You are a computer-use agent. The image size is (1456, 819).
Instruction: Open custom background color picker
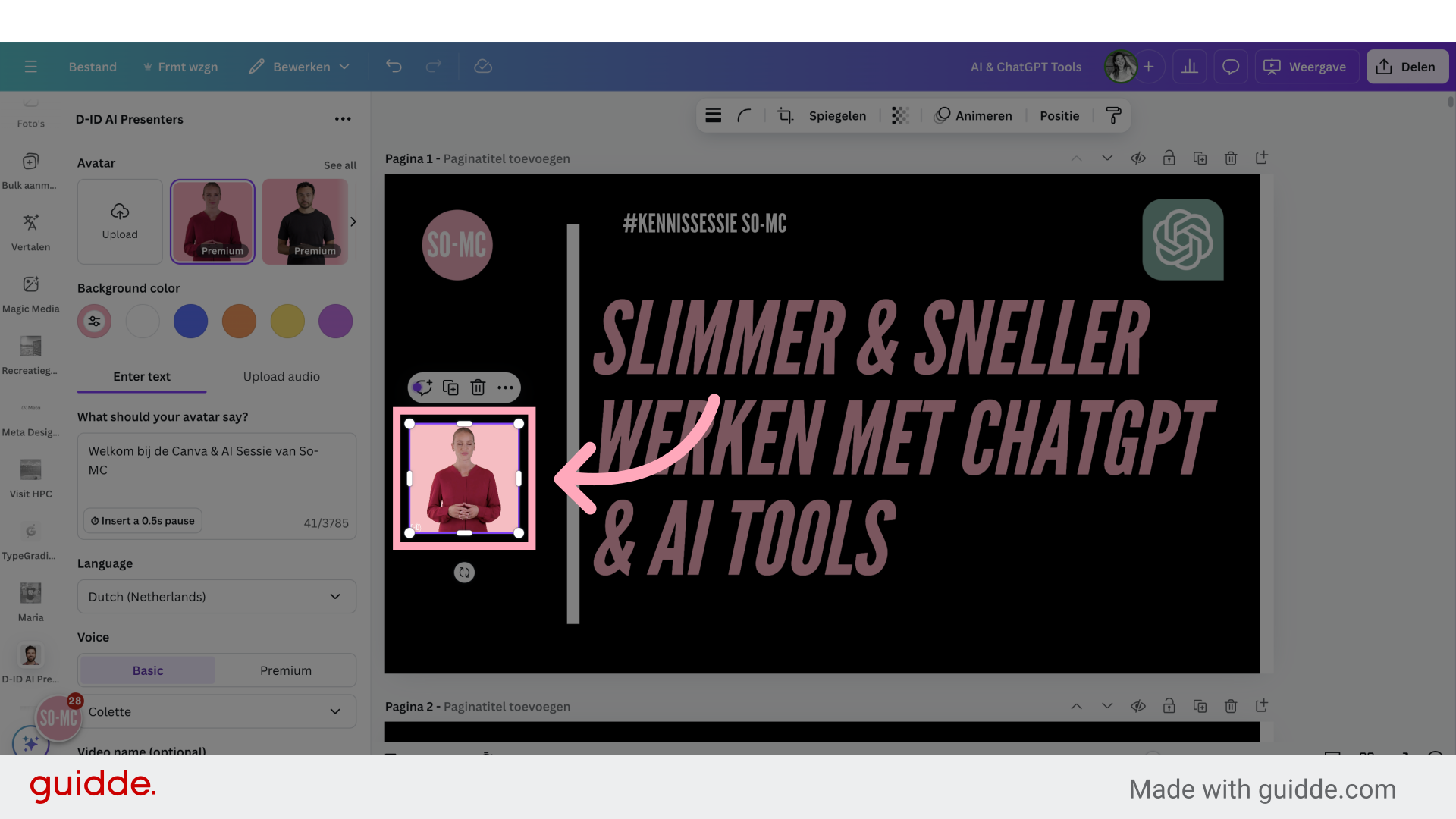pos(94,322)
